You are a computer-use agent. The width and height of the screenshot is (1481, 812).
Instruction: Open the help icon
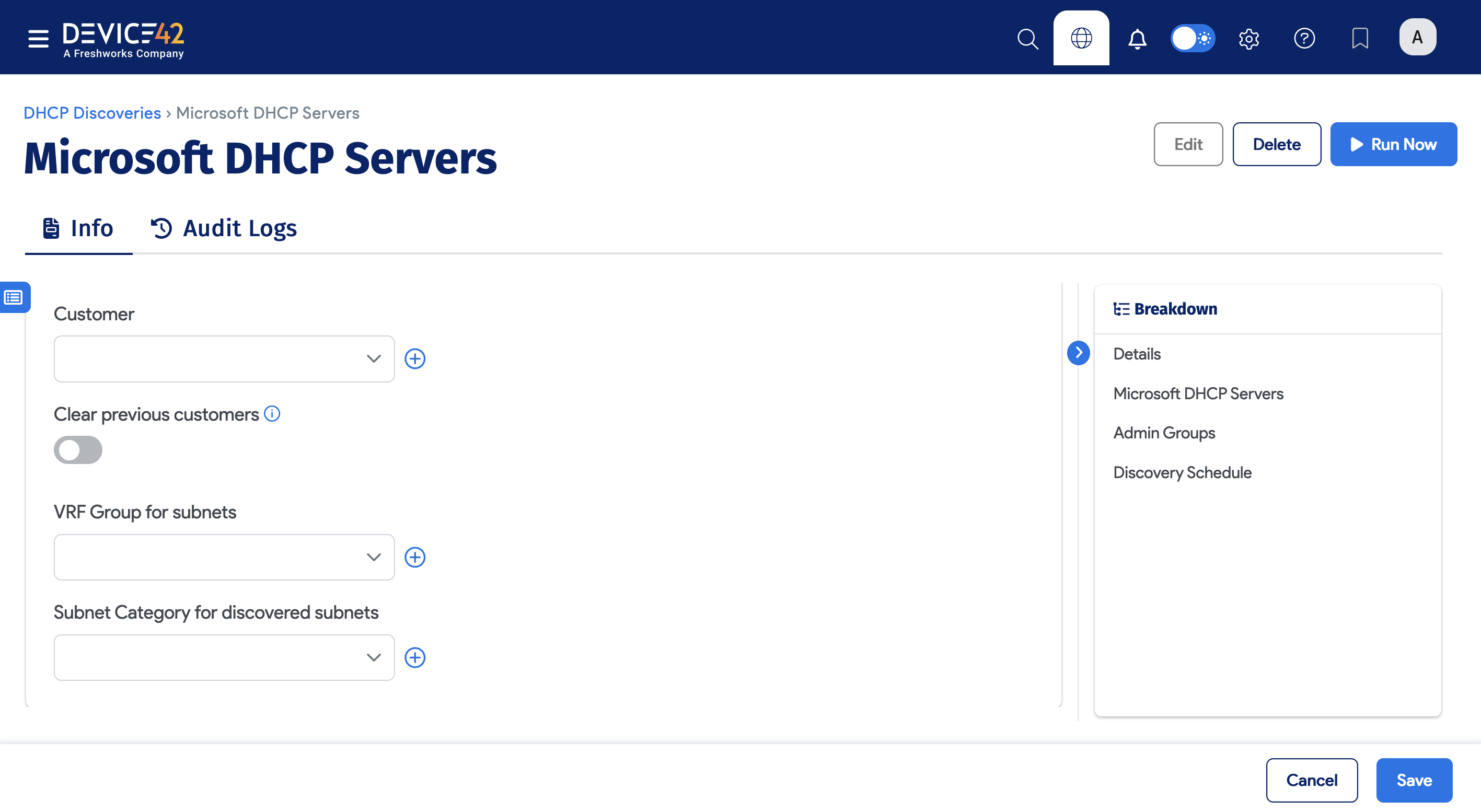tap(1304, 38)
